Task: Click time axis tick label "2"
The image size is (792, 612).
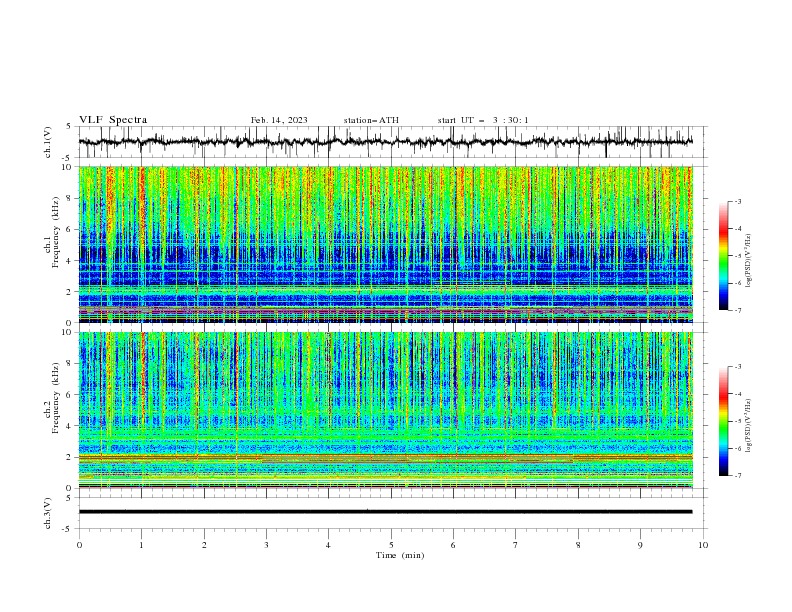Action: [204, 545]
